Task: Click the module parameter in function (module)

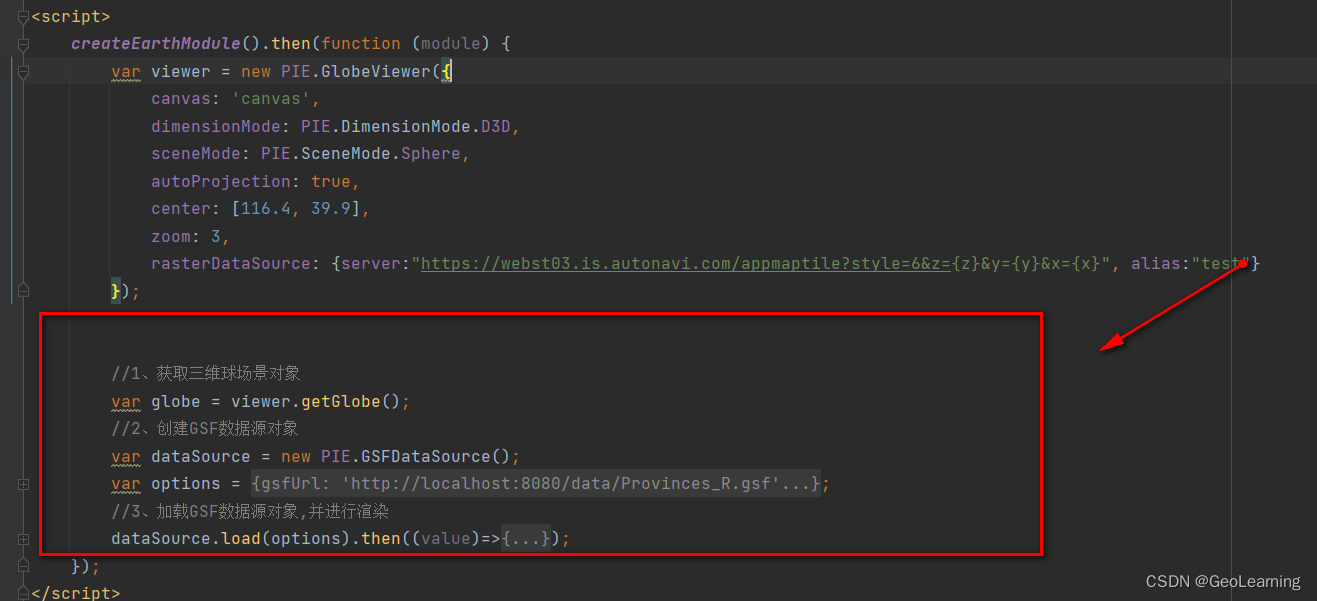Action: click(x=451, y=44)
